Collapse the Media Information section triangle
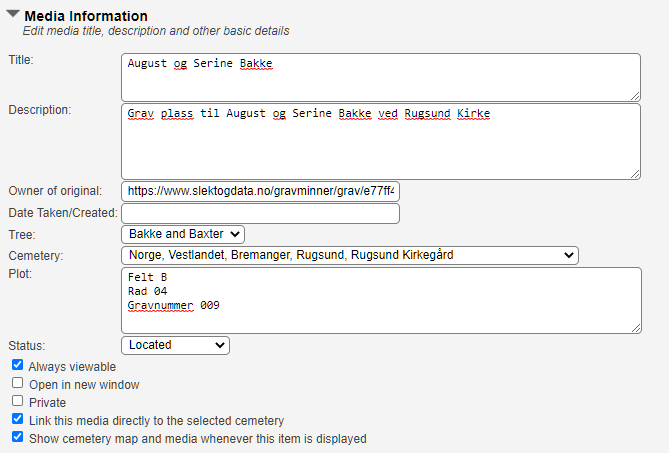 [x=11, y=15]
